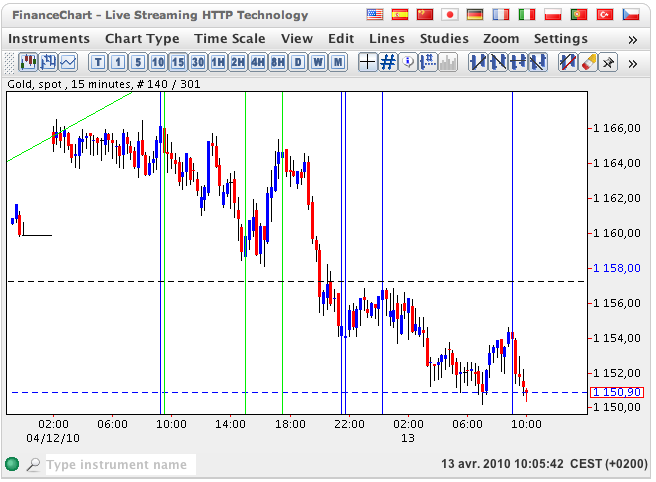
Task: Click the crossed-out line delete icon
Action: pyautogui.click(x=567, y=62)
